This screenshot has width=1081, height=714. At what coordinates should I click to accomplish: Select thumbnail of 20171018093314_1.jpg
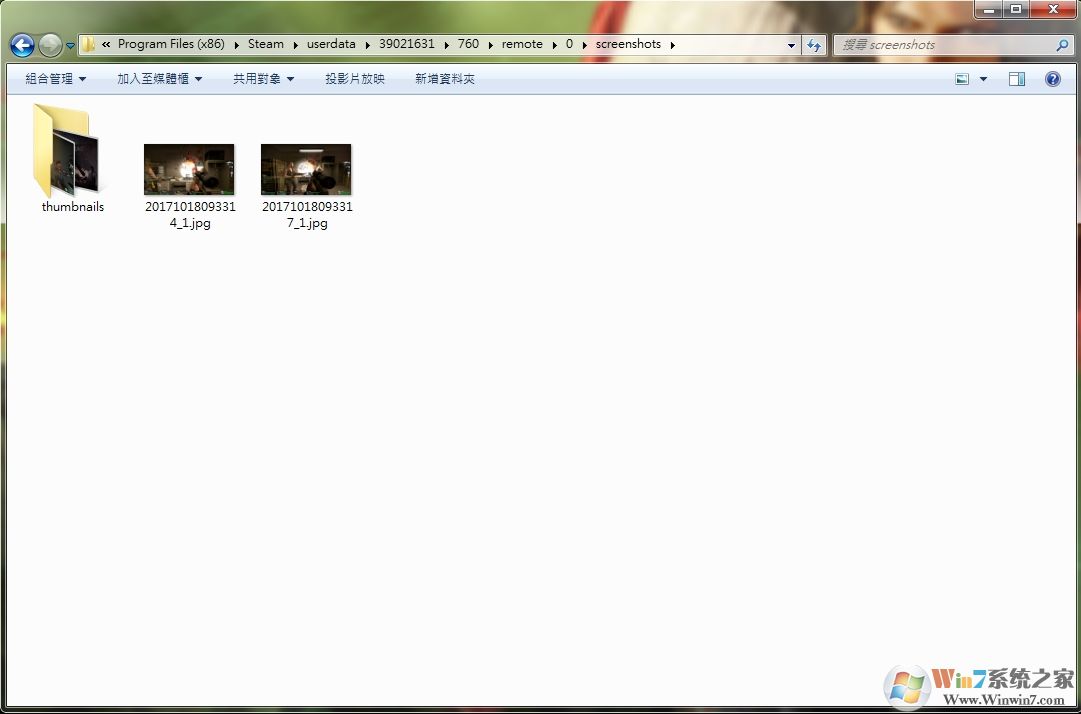tap(189, 169)
